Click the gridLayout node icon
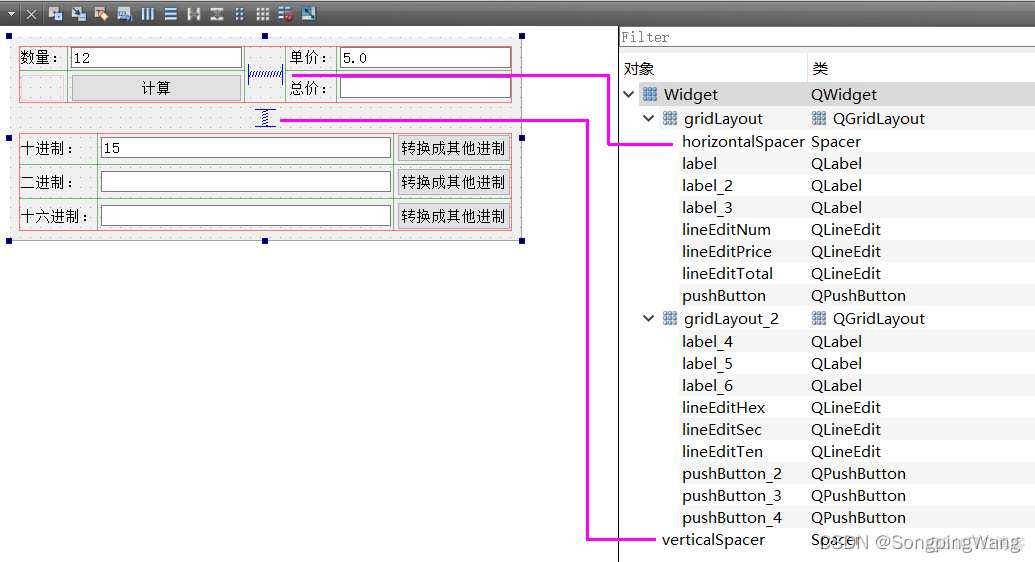This screenshot has width=1035, height=562. [x=670, y=118]
